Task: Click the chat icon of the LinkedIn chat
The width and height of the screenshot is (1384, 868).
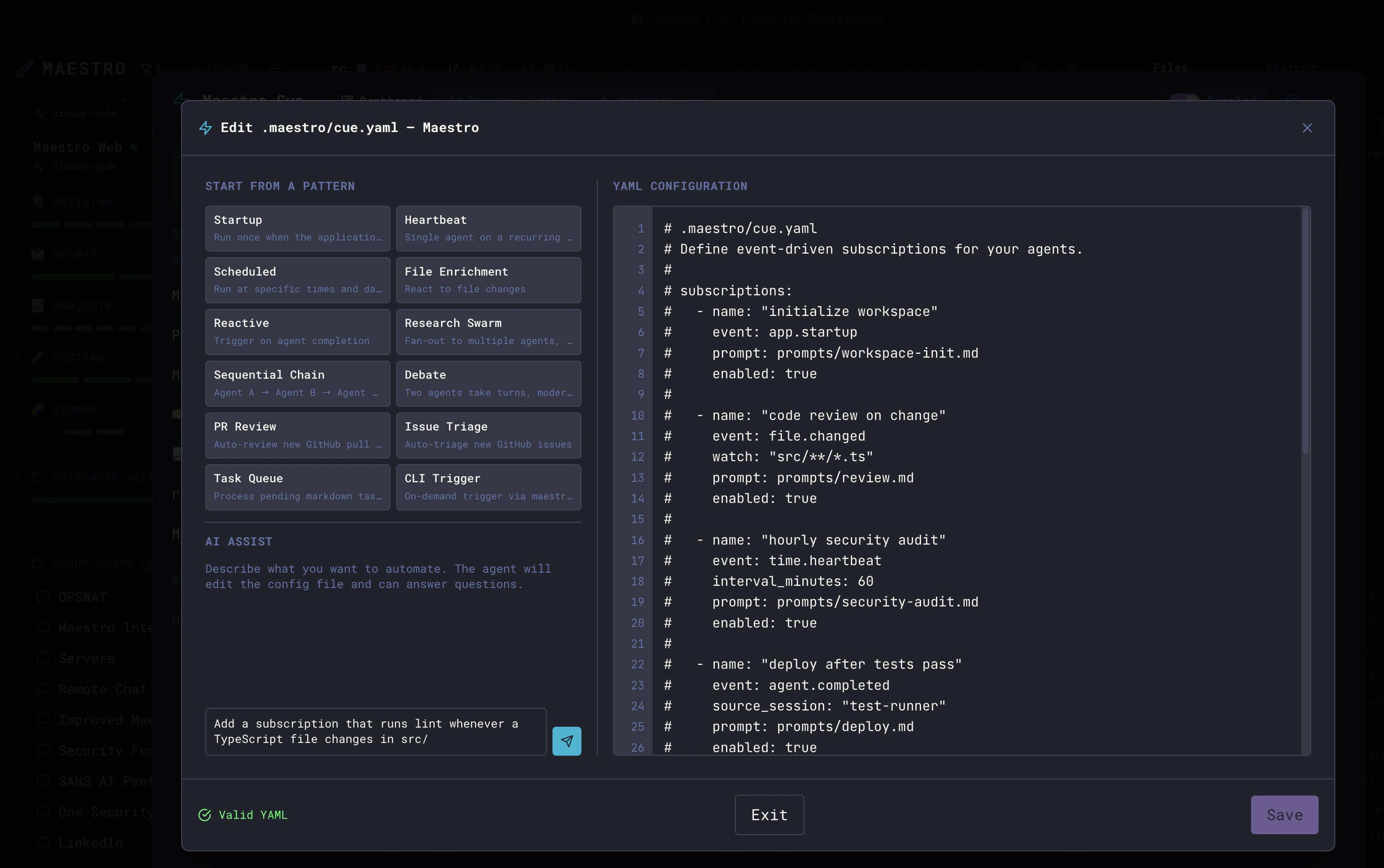Action: tap(43, 843)
